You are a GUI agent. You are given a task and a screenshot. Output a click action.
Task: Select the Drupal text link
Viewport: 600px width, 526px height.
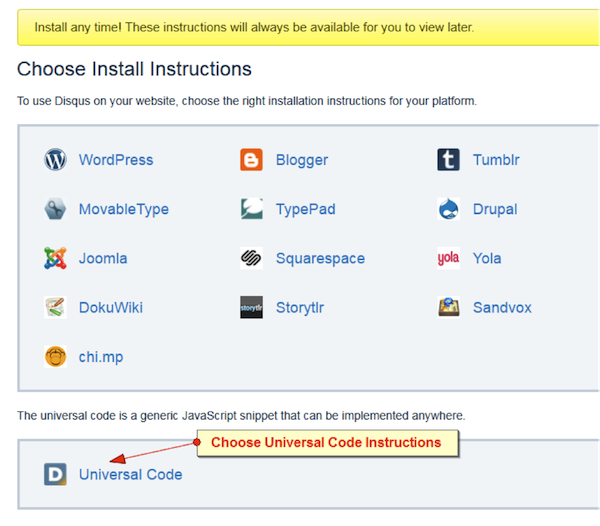[495, 210]
